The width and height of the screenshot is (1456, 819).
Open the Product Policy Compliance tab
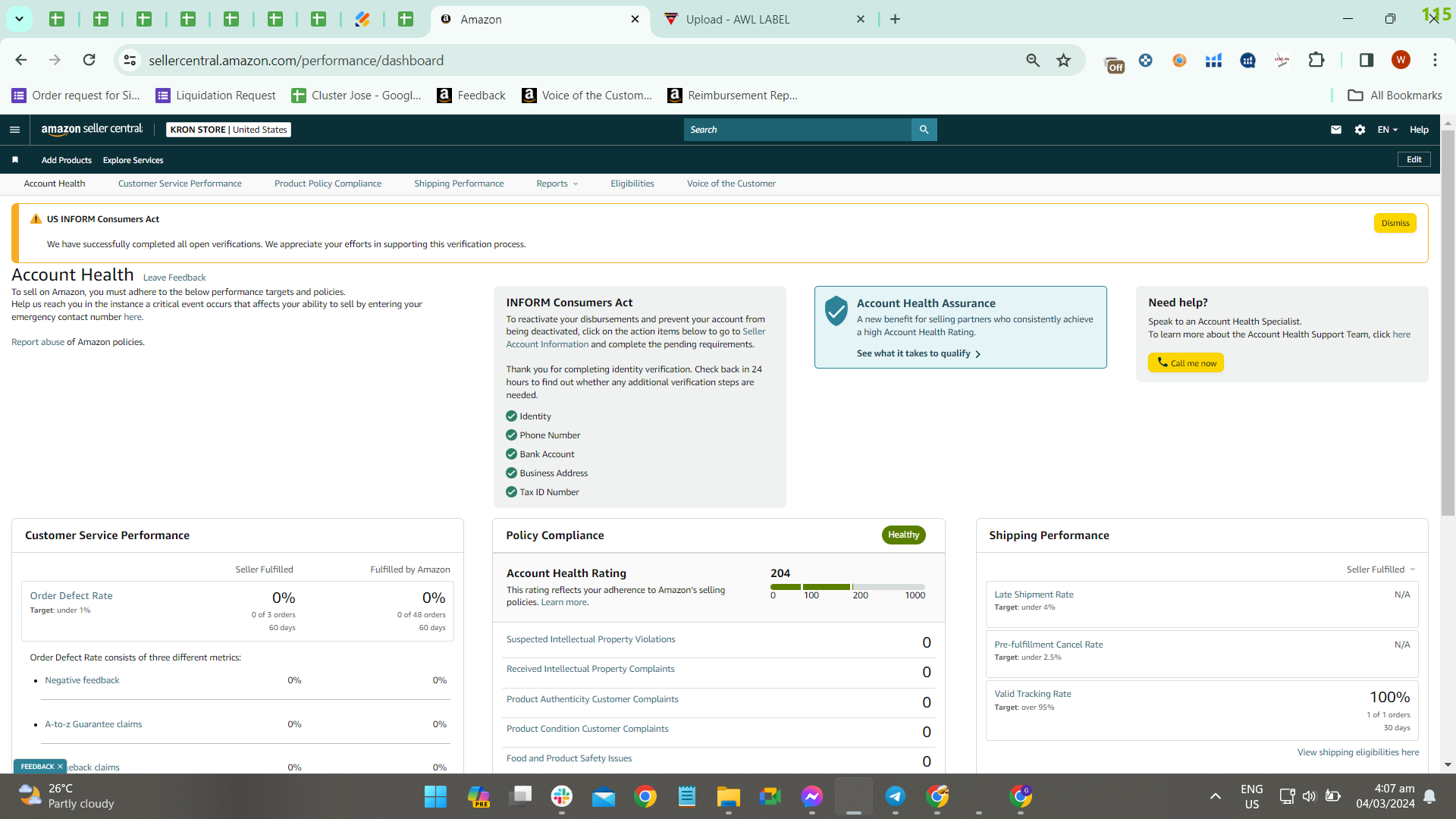[328, 184]
